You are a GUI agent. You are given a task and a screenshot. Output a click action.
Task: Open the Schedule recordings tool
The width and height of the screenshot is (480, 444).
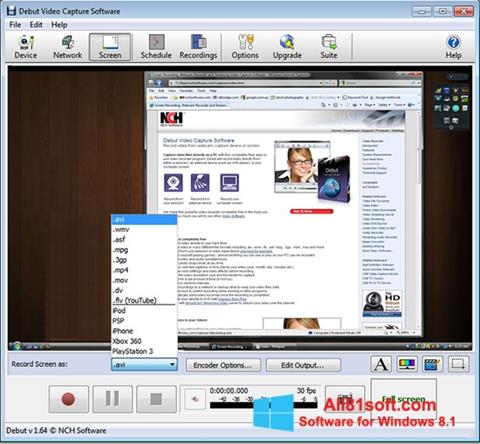tap(156, 47)
